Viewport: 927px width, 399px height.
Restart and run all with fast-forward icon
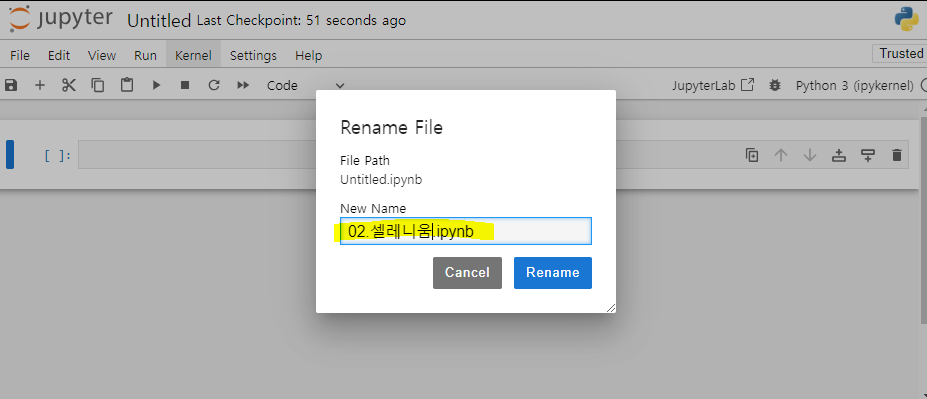(x=243, y=86)
